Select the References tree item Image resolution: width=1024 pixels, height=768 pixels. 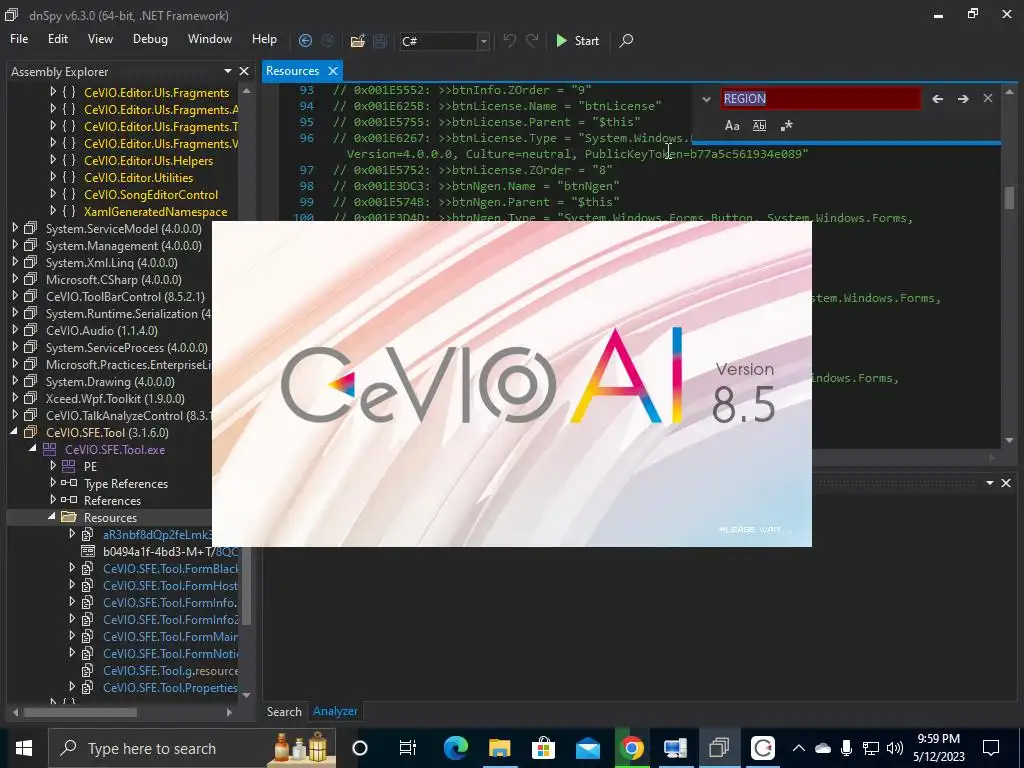(x=112, y=500)
